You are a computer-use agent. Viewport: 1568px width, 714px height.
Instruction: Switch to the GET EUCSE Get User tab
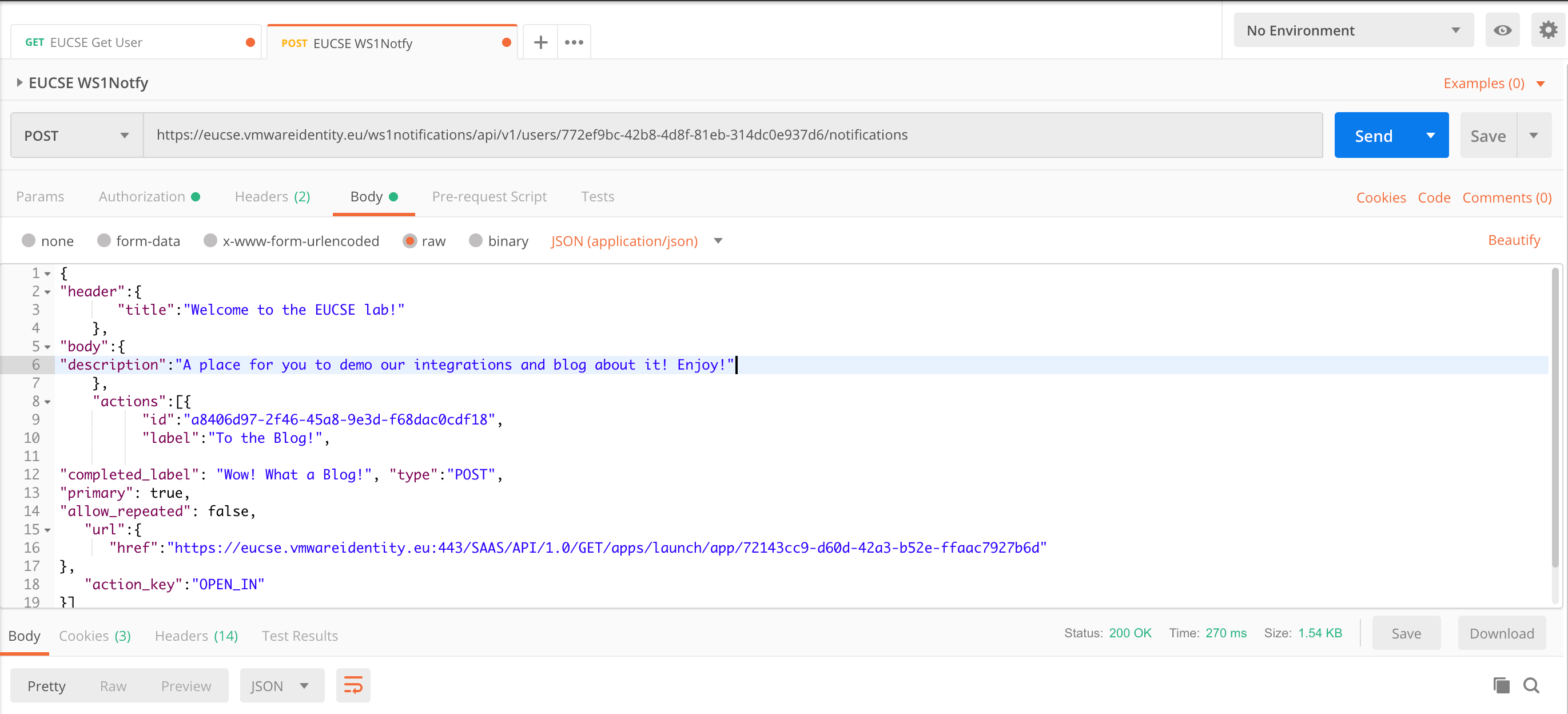point(136,43)
